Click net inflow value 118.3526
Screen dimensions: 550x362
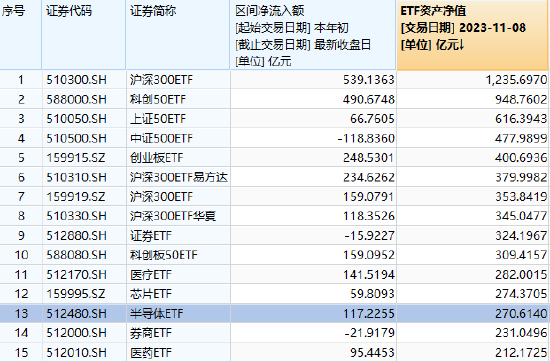[x=369, y=216]
